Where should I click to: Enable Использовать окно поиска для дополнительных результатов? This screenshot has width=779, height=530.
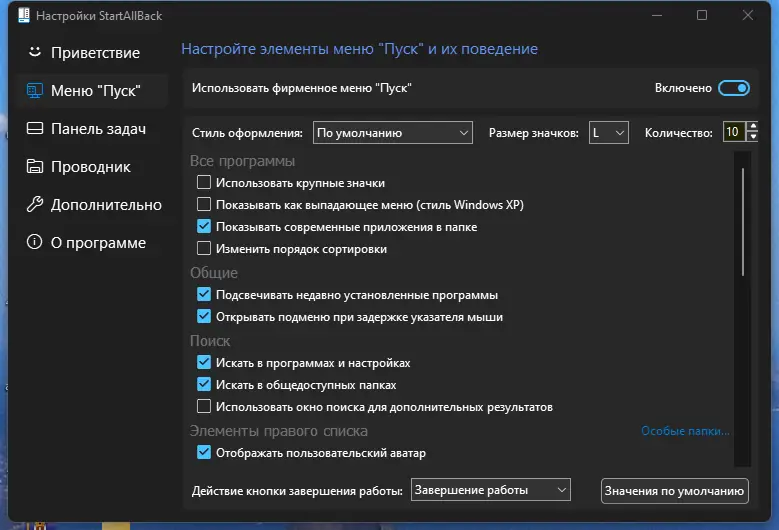pyautogui.click(x=204, y=406)
